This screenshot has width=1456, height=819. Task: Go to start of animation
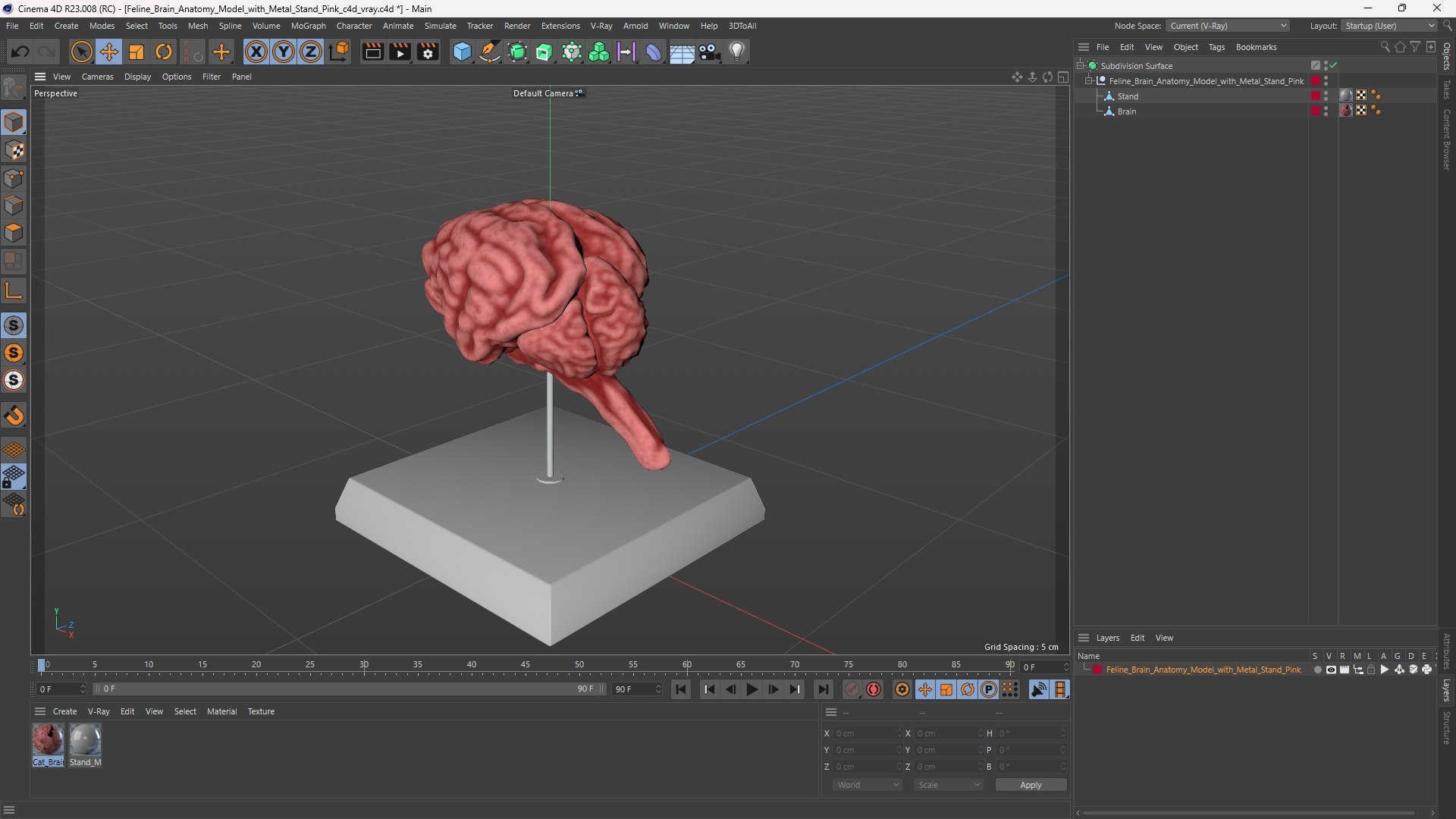(x=681, y=689)
